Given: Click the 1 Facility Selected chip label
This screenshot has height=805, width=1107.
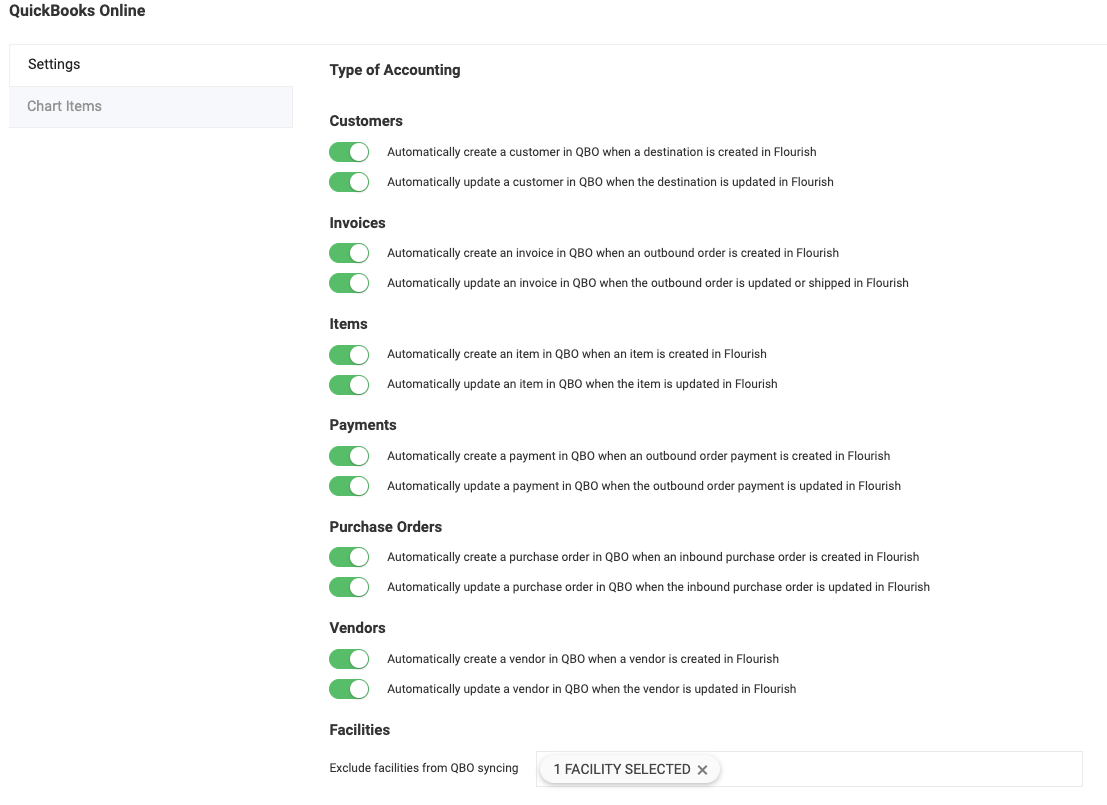Looking at the screenshot, I should pos(621,769).
